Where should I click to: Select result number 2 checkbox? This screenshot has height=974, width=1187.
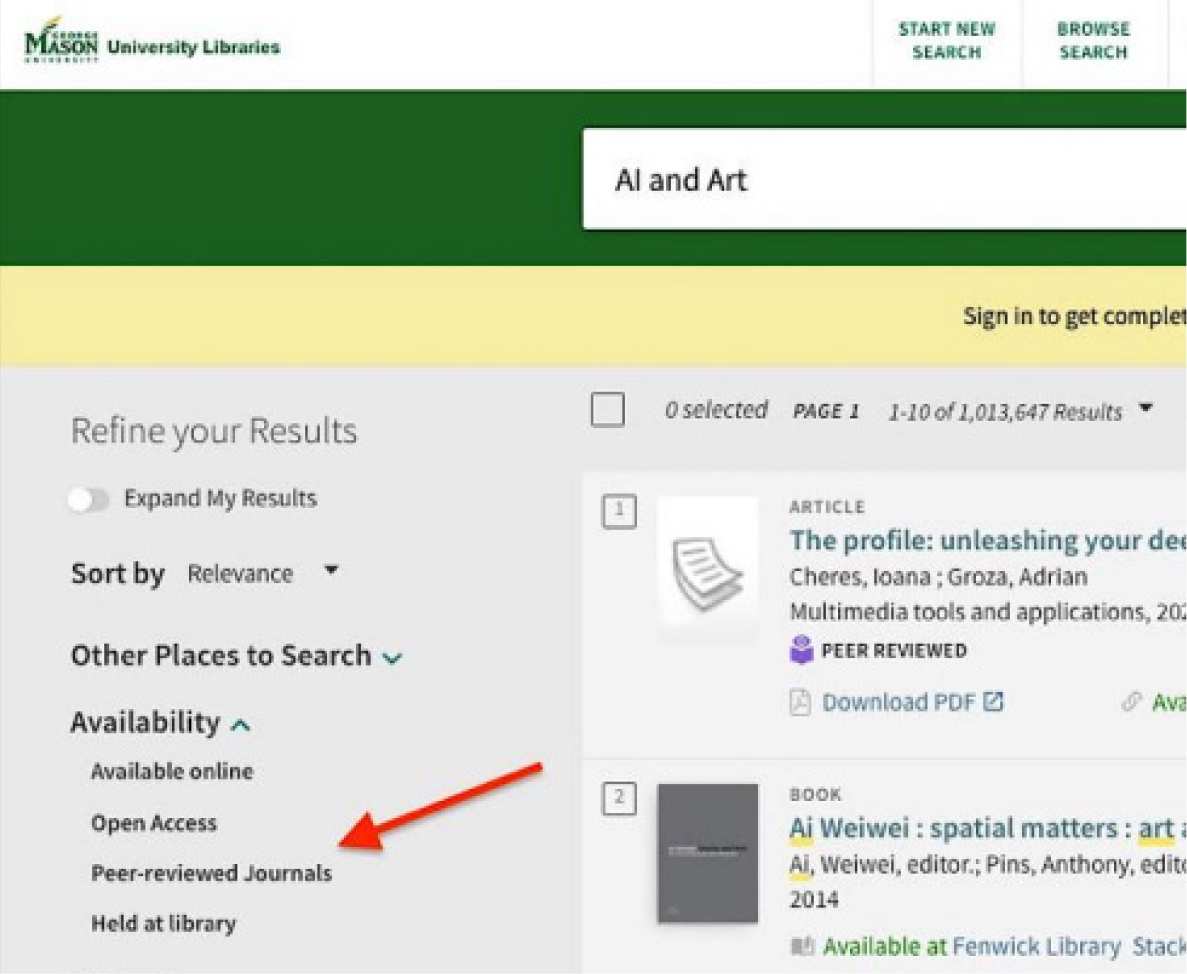(x=619, y=798)
